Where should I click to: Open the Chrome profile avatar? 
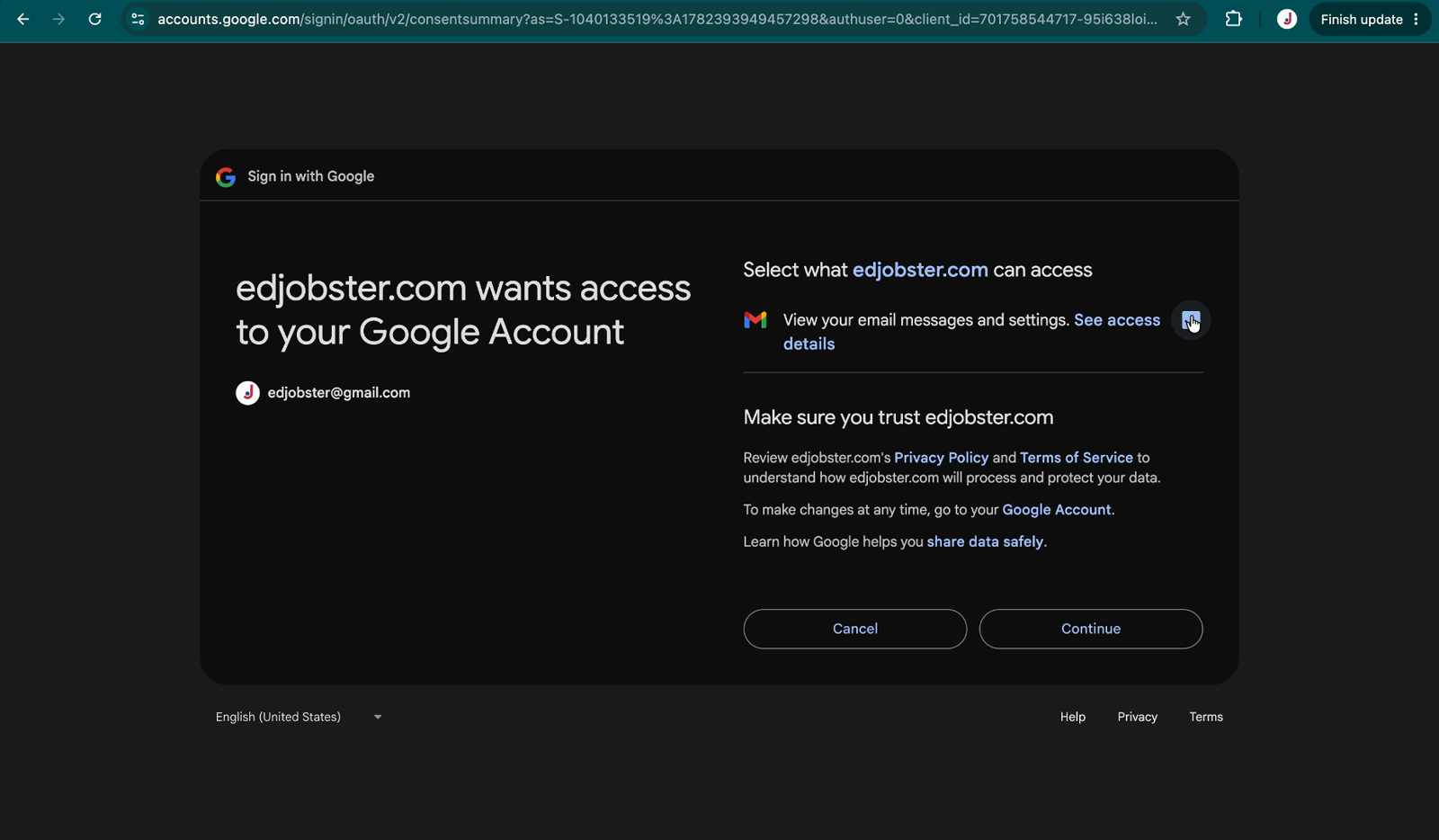coord(1287,19)
